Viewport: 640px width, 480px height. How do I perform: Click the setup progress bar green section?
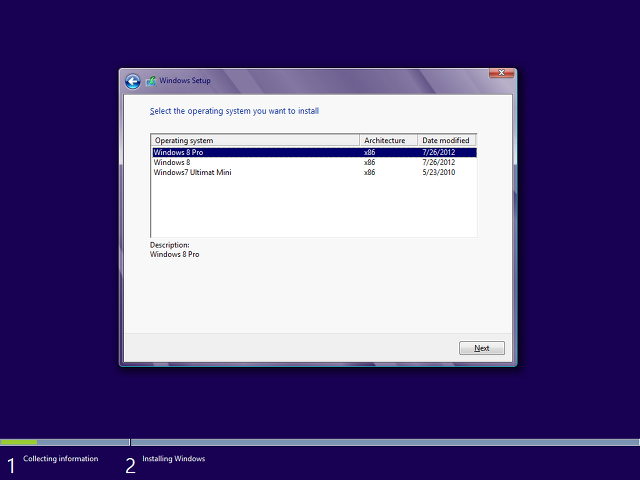click(19, 442)
